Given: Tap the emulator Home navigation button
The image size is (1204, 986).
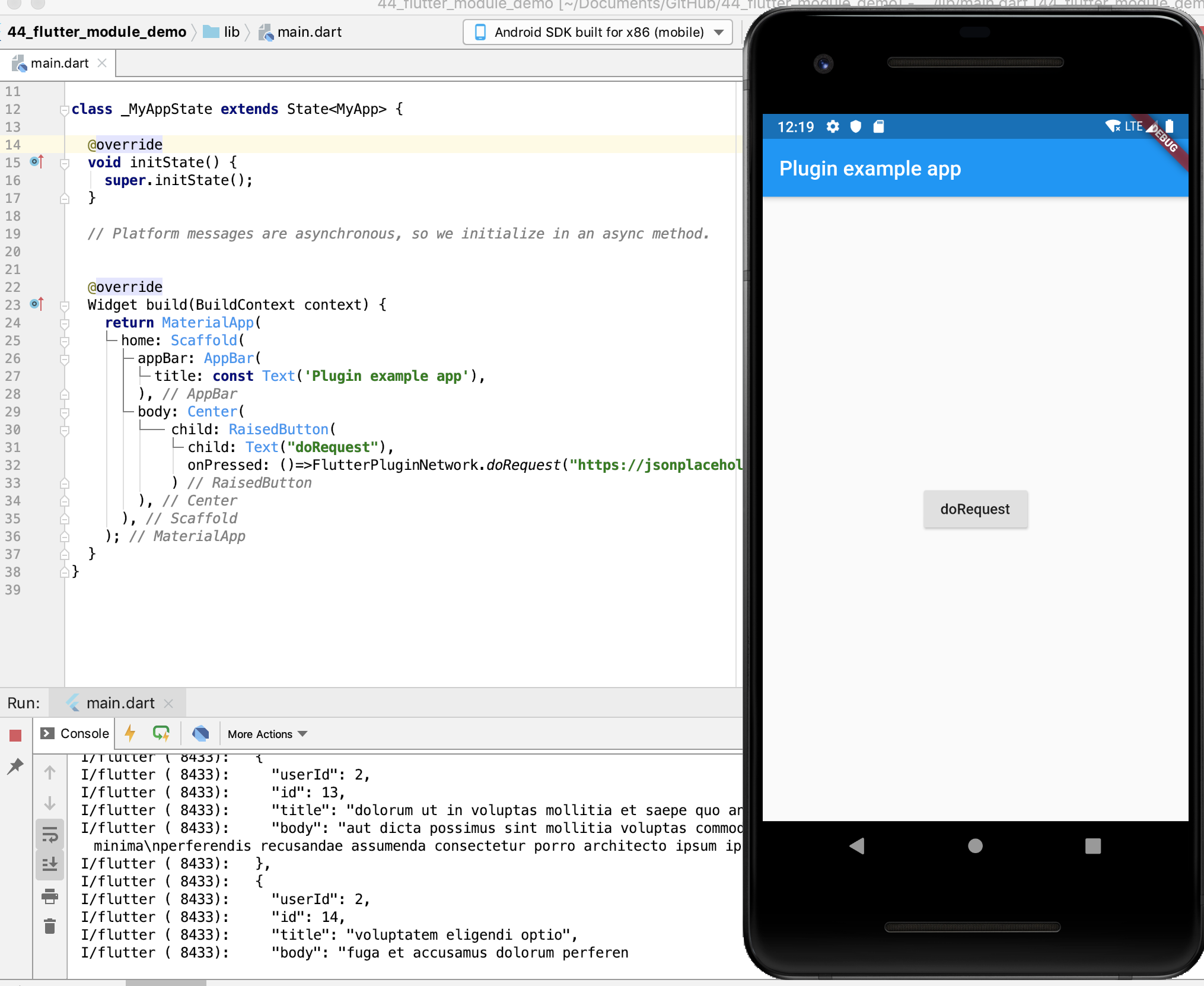Looking at the screenshot, I should (975, 846).
